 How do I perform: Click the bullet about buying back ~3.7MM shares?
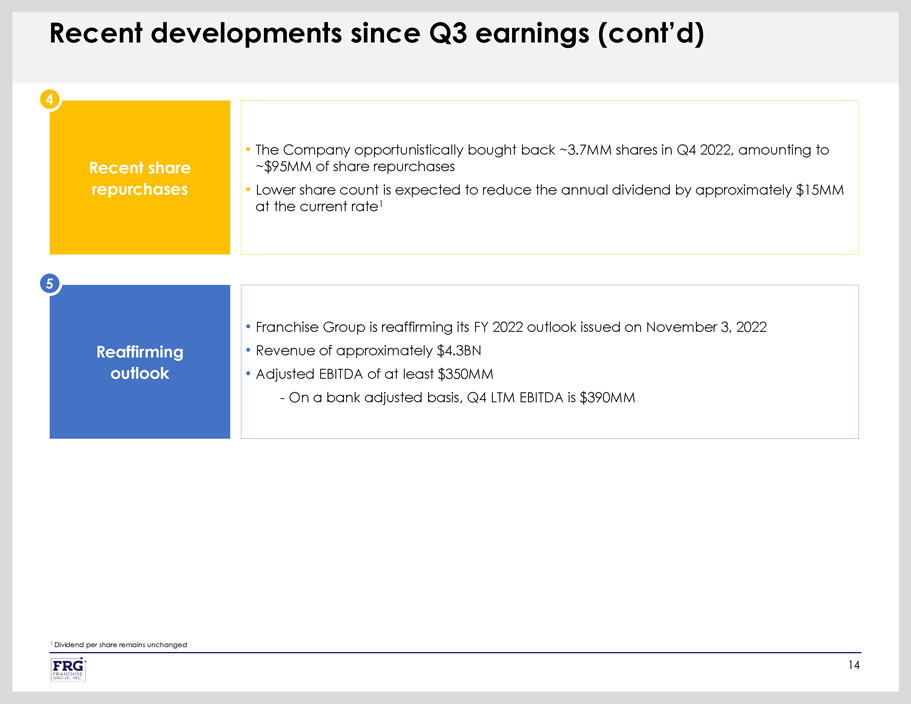pos(540,150)
